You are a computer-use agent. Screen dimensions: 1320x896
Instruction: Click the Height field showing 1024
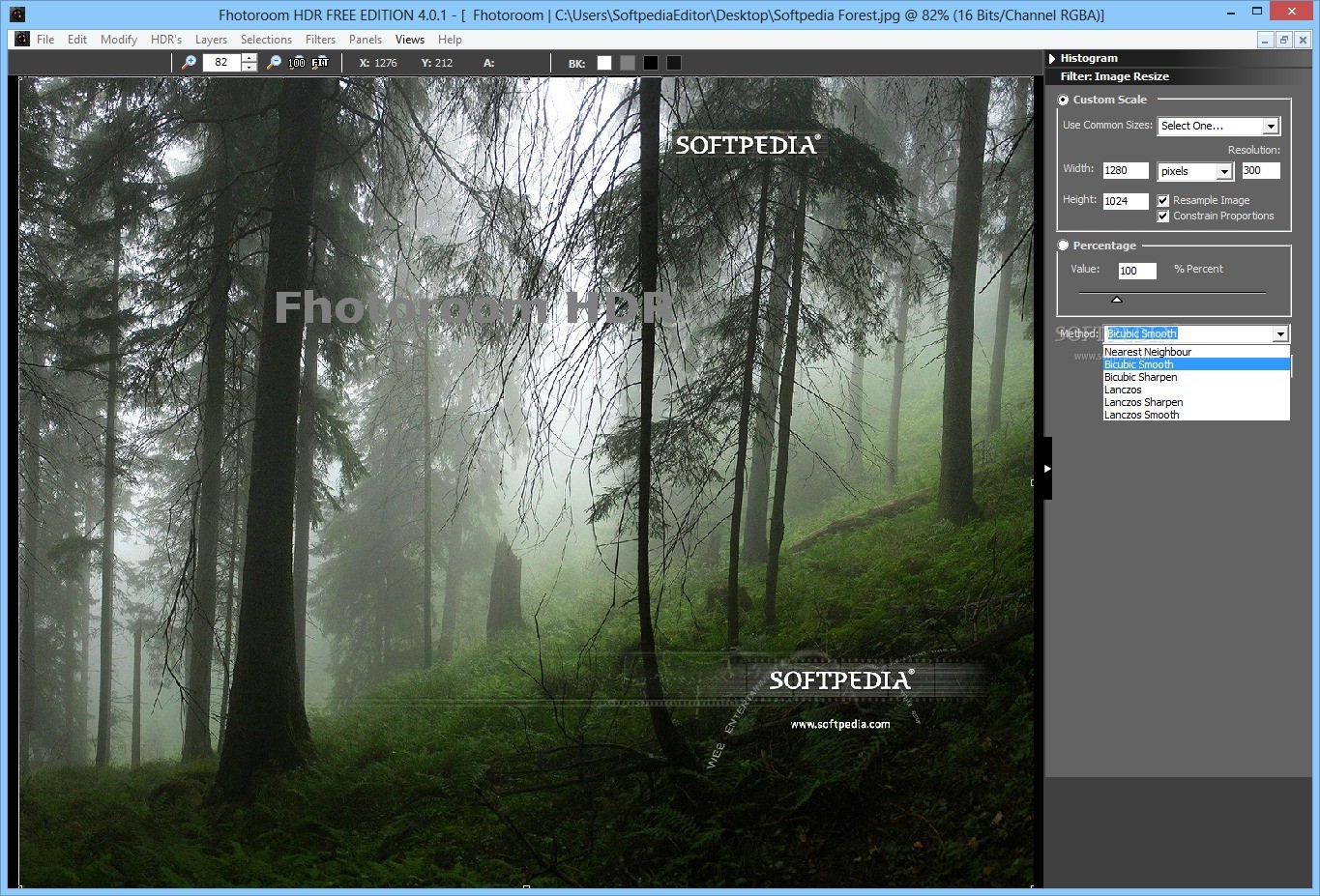pyautogui.click(x=1126, y=201)
